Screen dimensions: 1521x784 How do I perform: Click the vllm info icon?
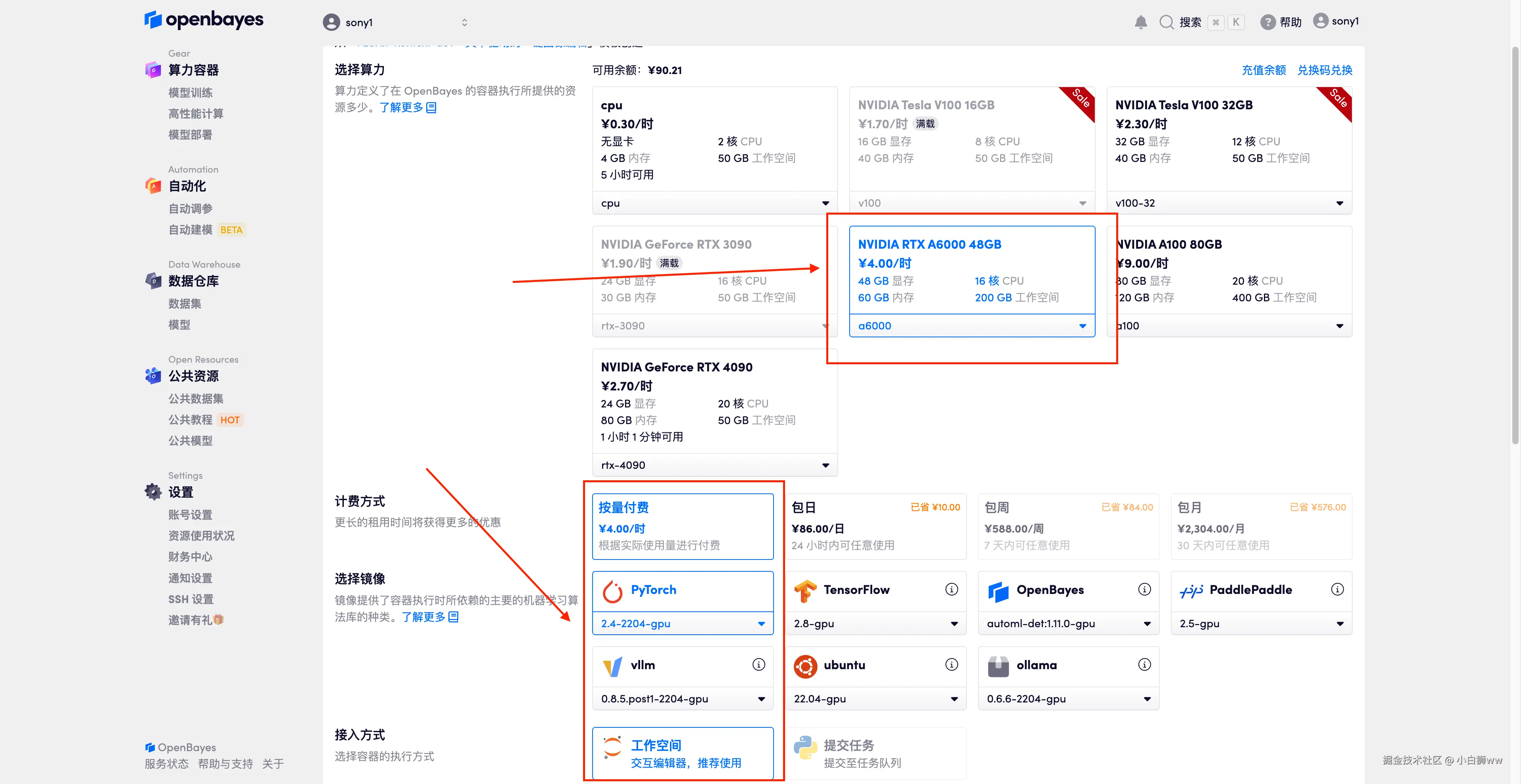pos(759,665)
